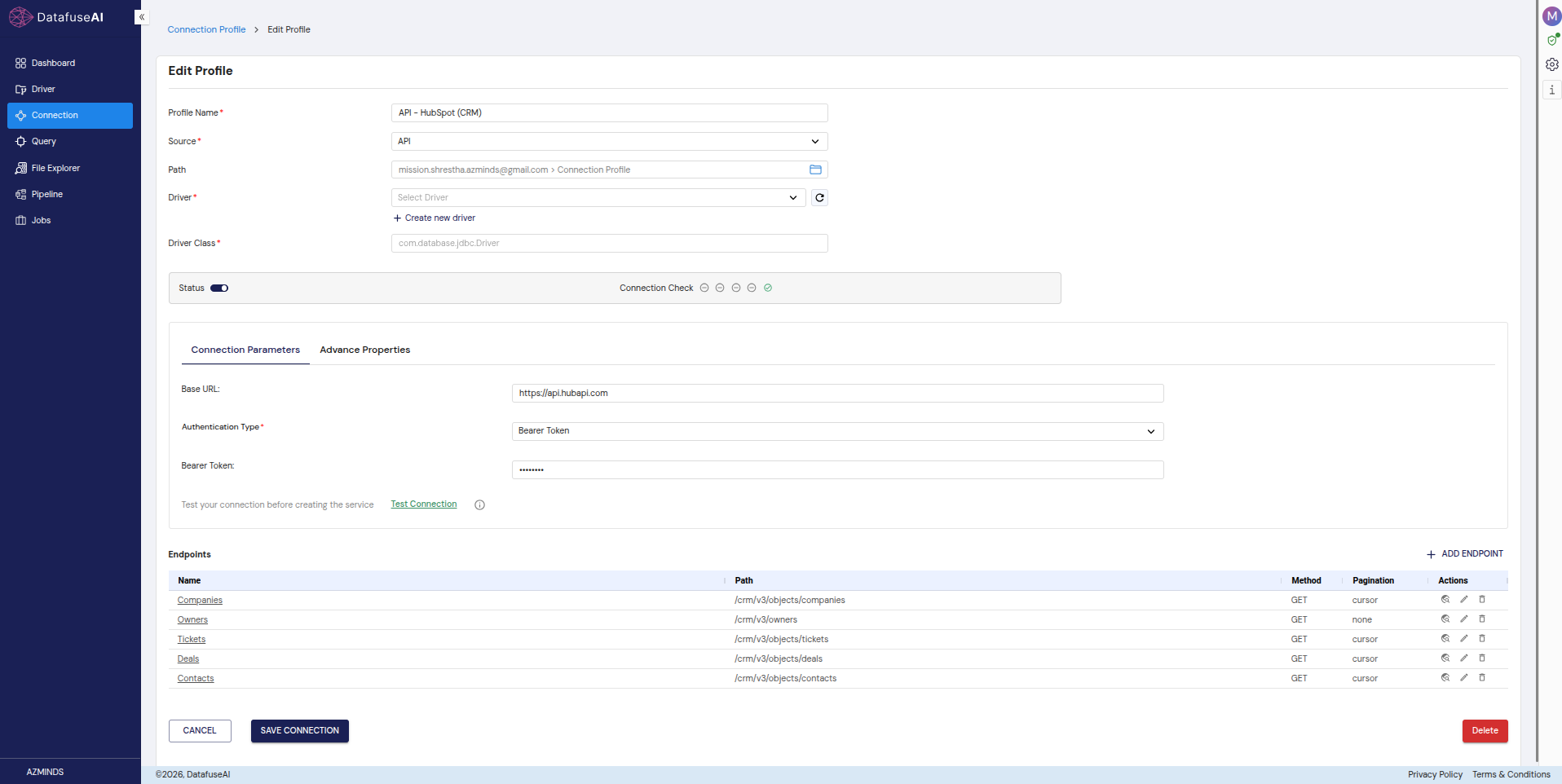The image size is (1562, 784).
Task: Click the Name column header
Action: (189, 581)
